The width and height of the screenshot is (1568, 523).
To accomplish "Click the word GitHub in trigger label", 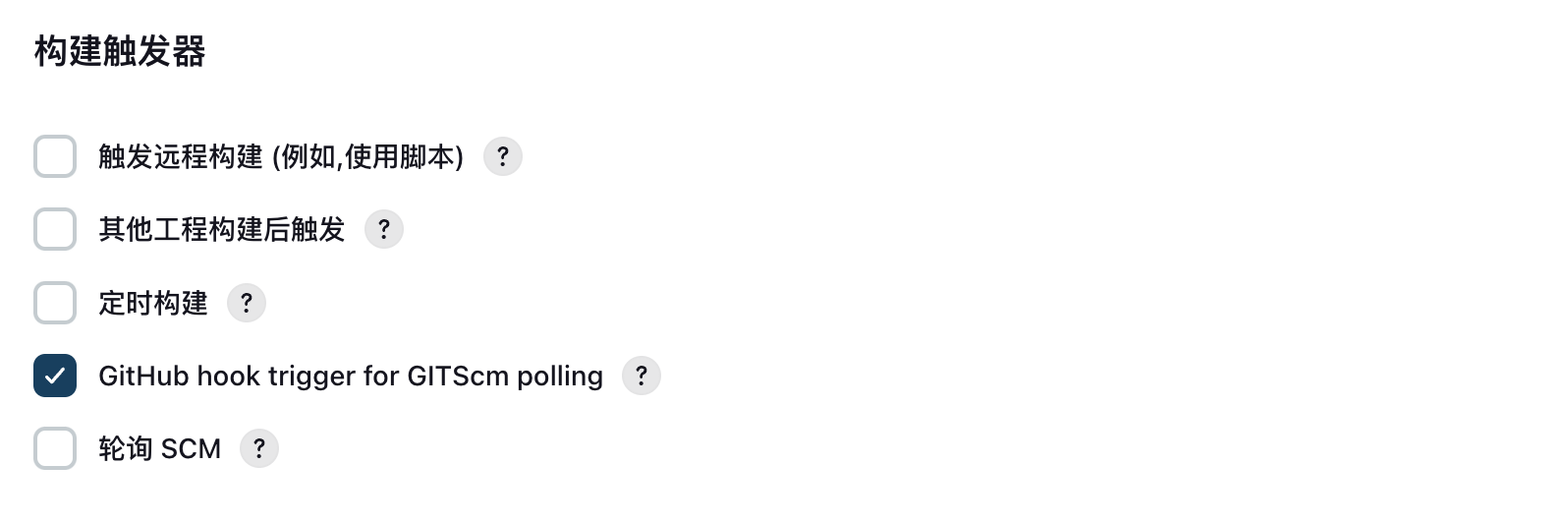I will (x=143, y=376).
